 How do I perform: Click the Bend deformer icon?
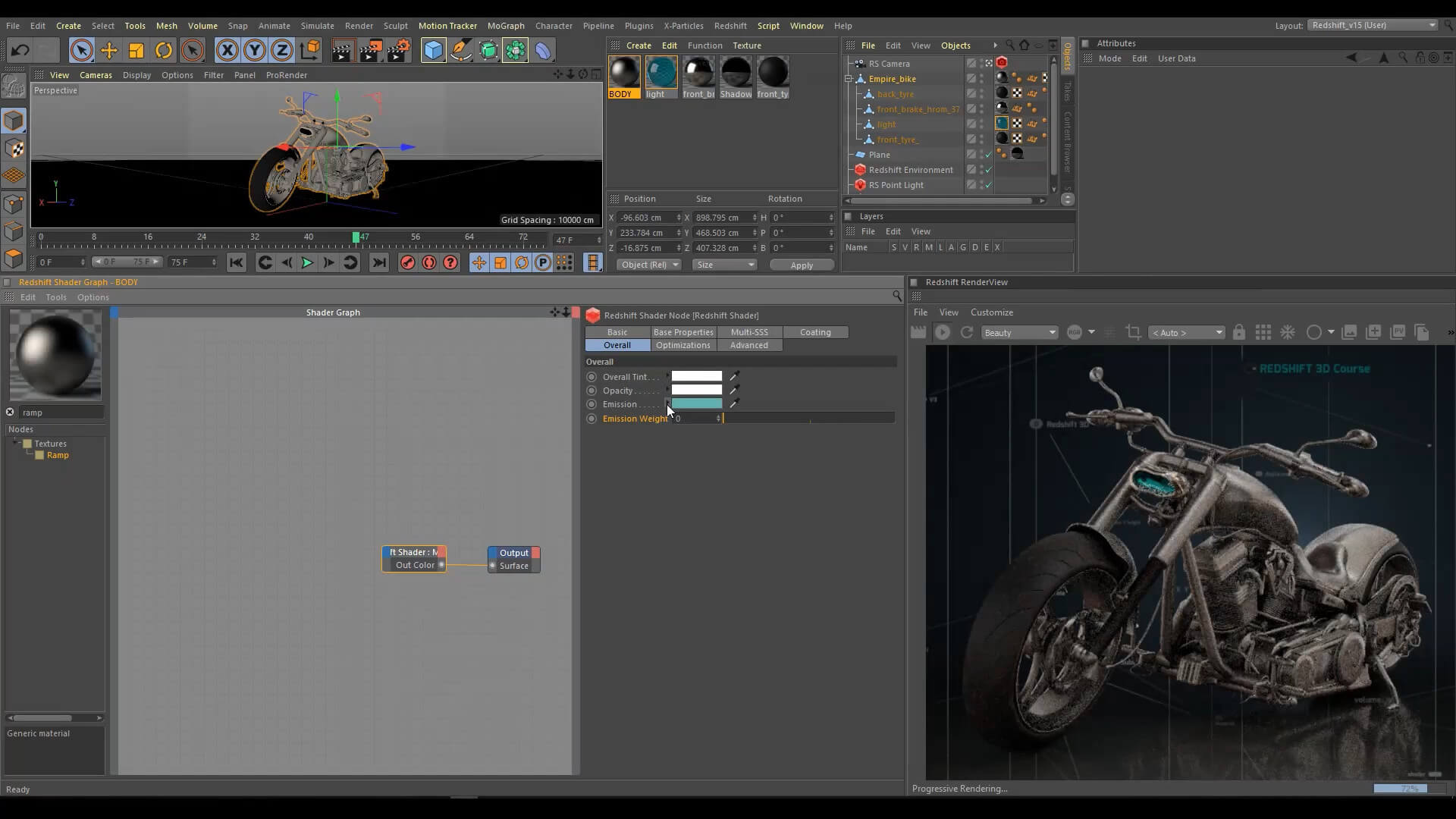click(543, 51)
